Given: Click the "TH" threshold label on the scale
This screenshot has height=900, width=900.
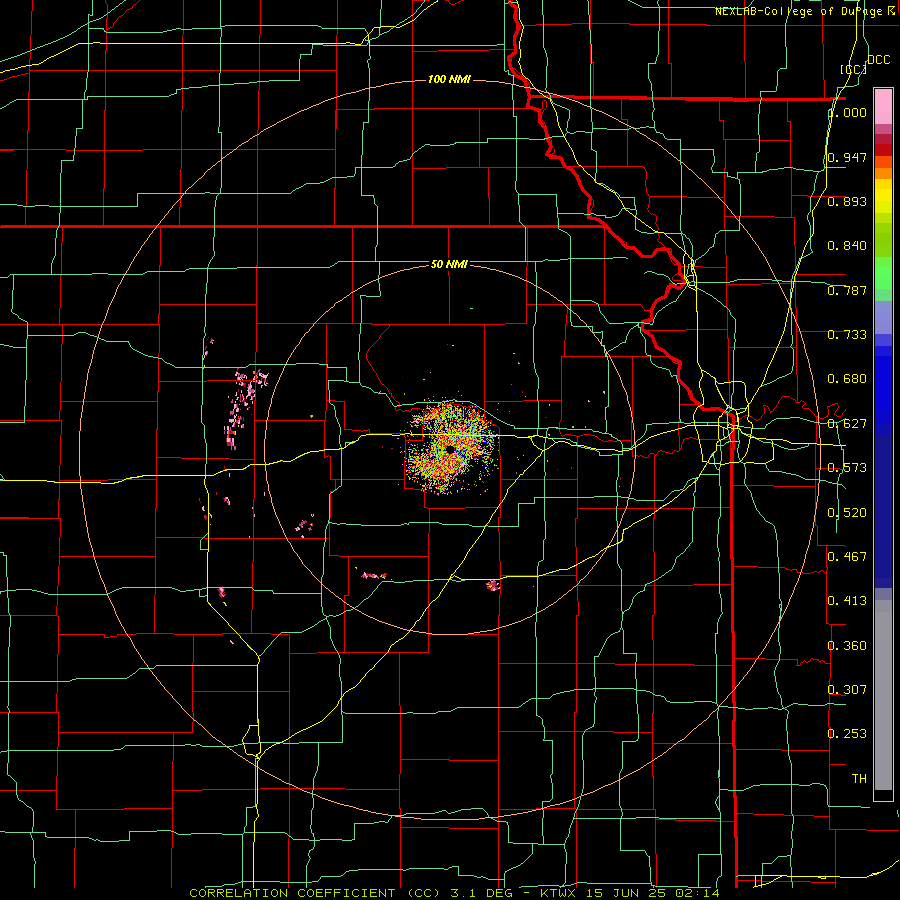Looking at the screenshot, I should point(859,779).
